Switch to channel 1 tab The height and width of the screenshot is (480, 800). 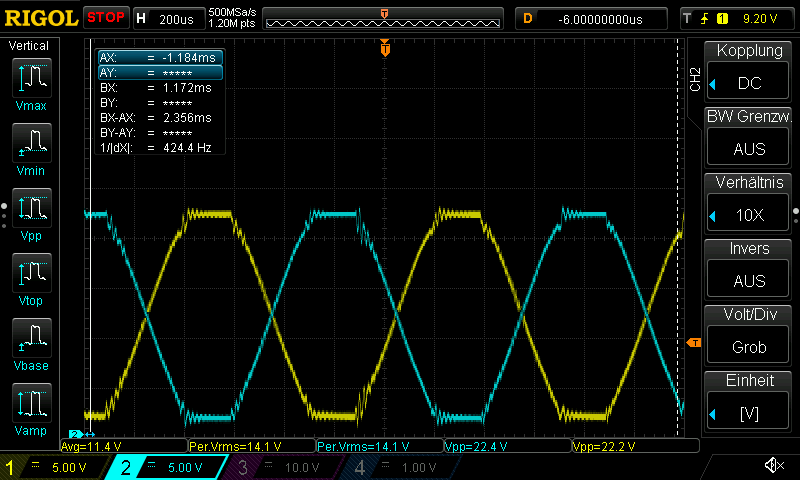pyautogui.click(x=50, y=467)
